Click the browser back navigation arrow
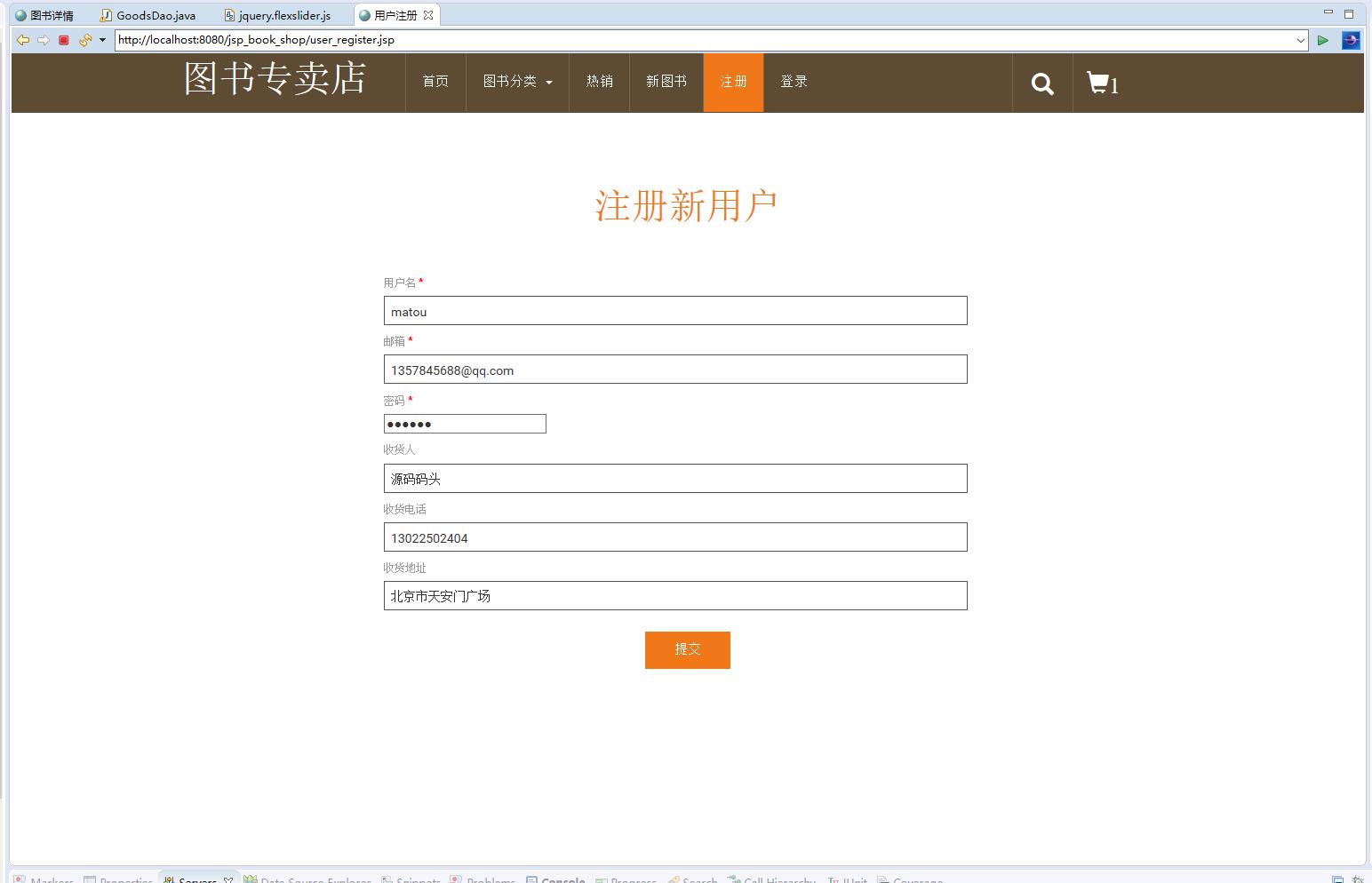 [x=22, y=40]
